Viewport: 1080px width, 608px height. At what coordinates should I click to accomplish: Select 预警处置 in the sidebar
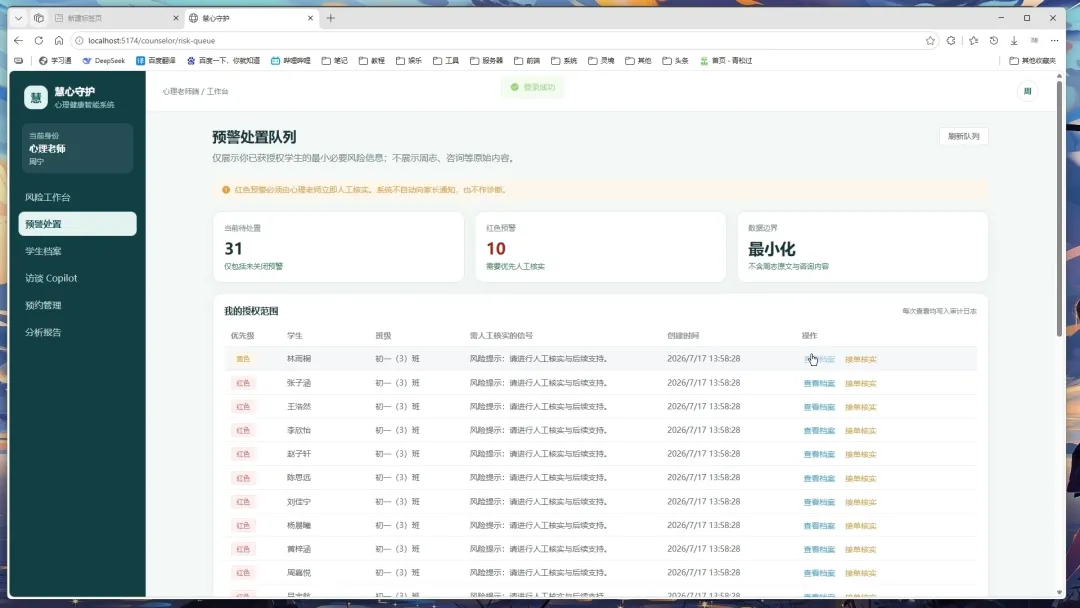tap(77, 224)
